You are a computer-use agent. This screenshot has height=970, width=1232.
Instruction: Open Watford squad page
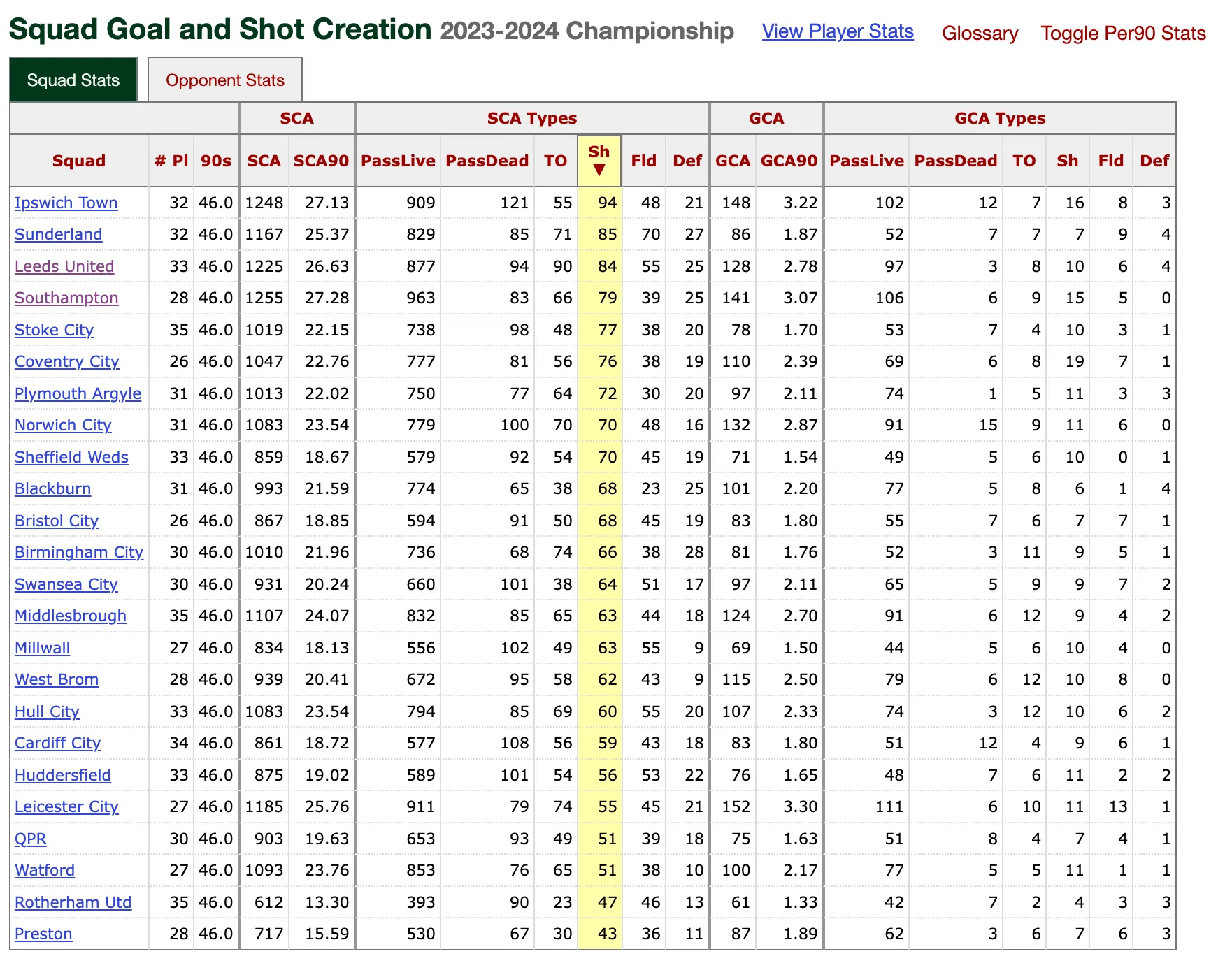click(45, 870)
